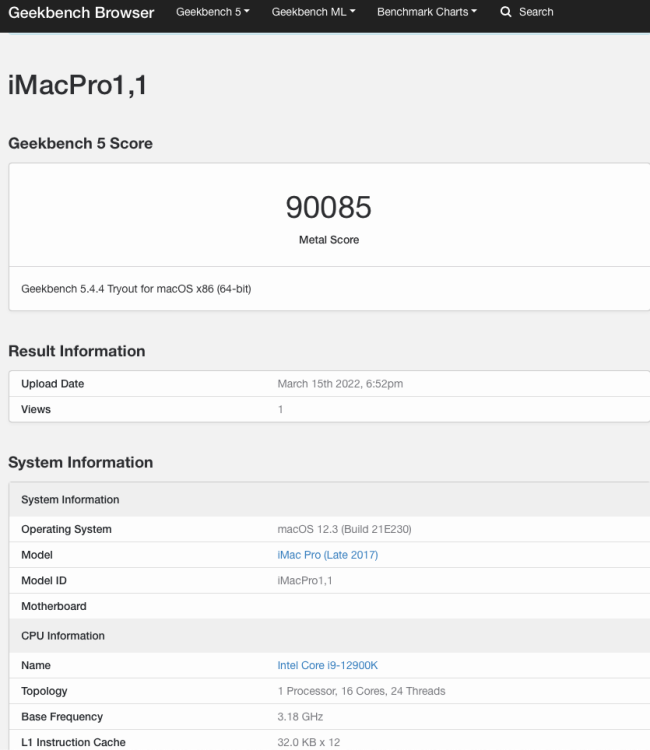650x750 pixels.
Task: Click the Operating System row label
Action: click(x=66, y=529)
